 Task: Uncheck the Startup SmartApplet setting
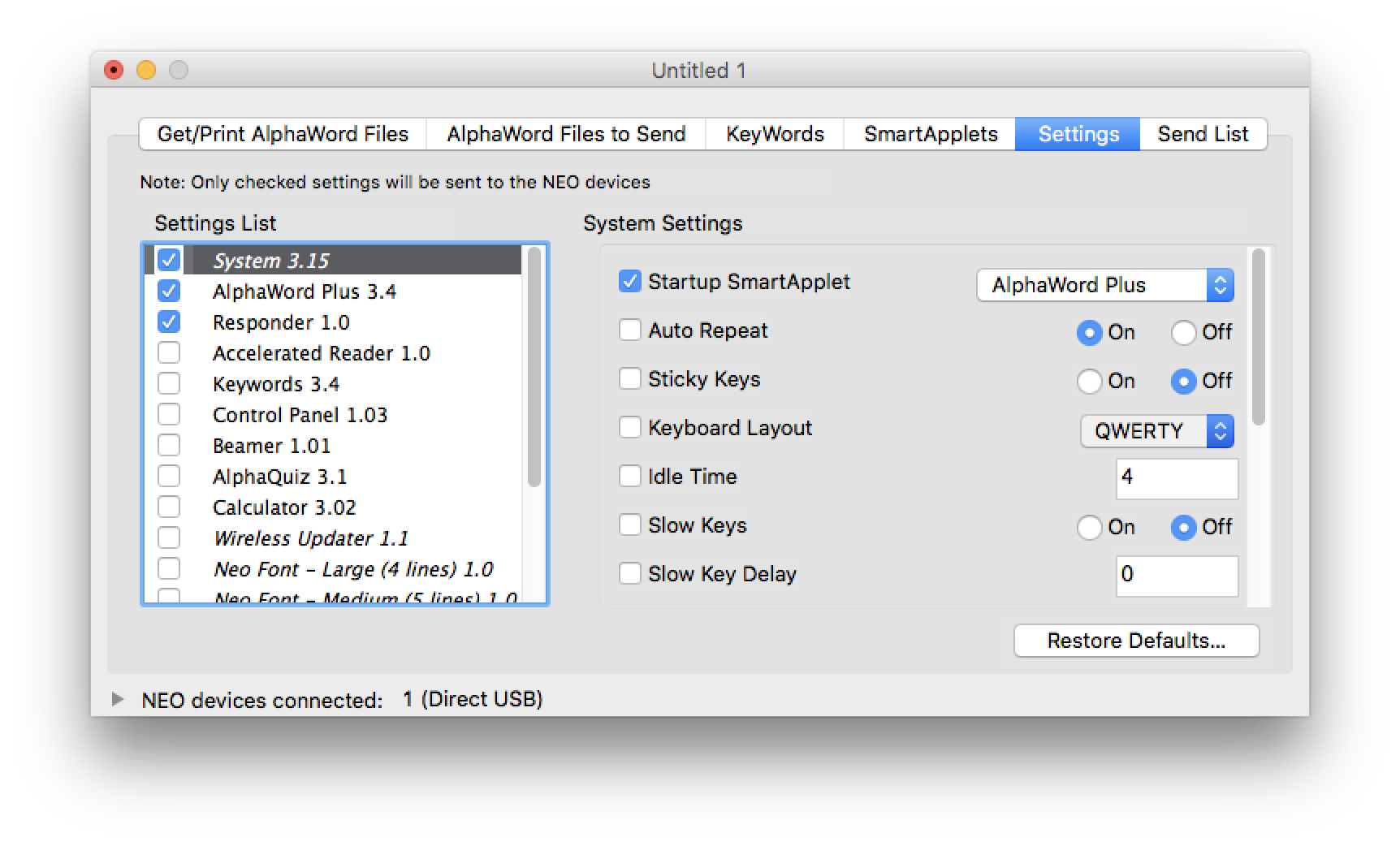click(x=630, y=282)
